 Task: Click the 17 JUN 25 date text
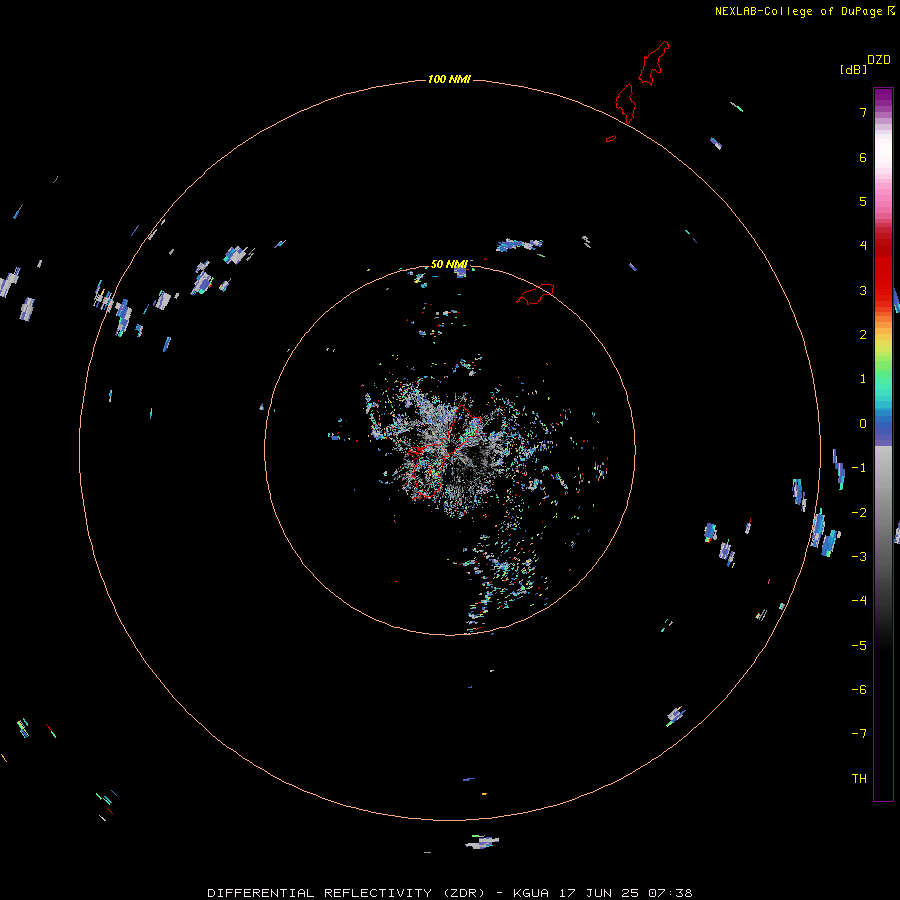599,893
